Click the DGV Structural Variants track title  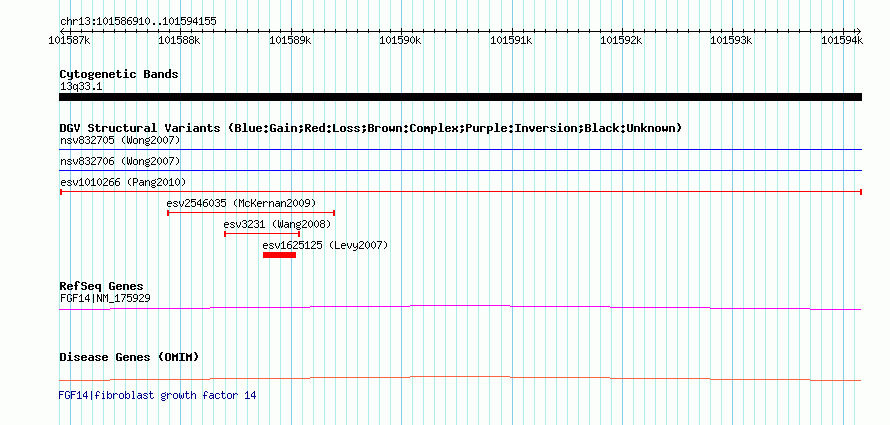point(371,128)
